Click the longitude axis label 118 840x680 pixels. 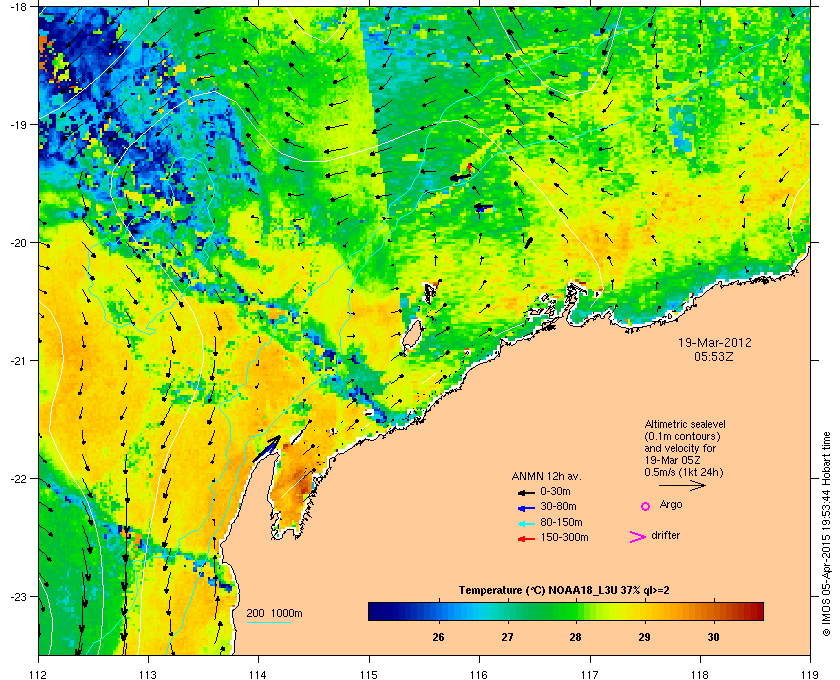tap(700, 675)
